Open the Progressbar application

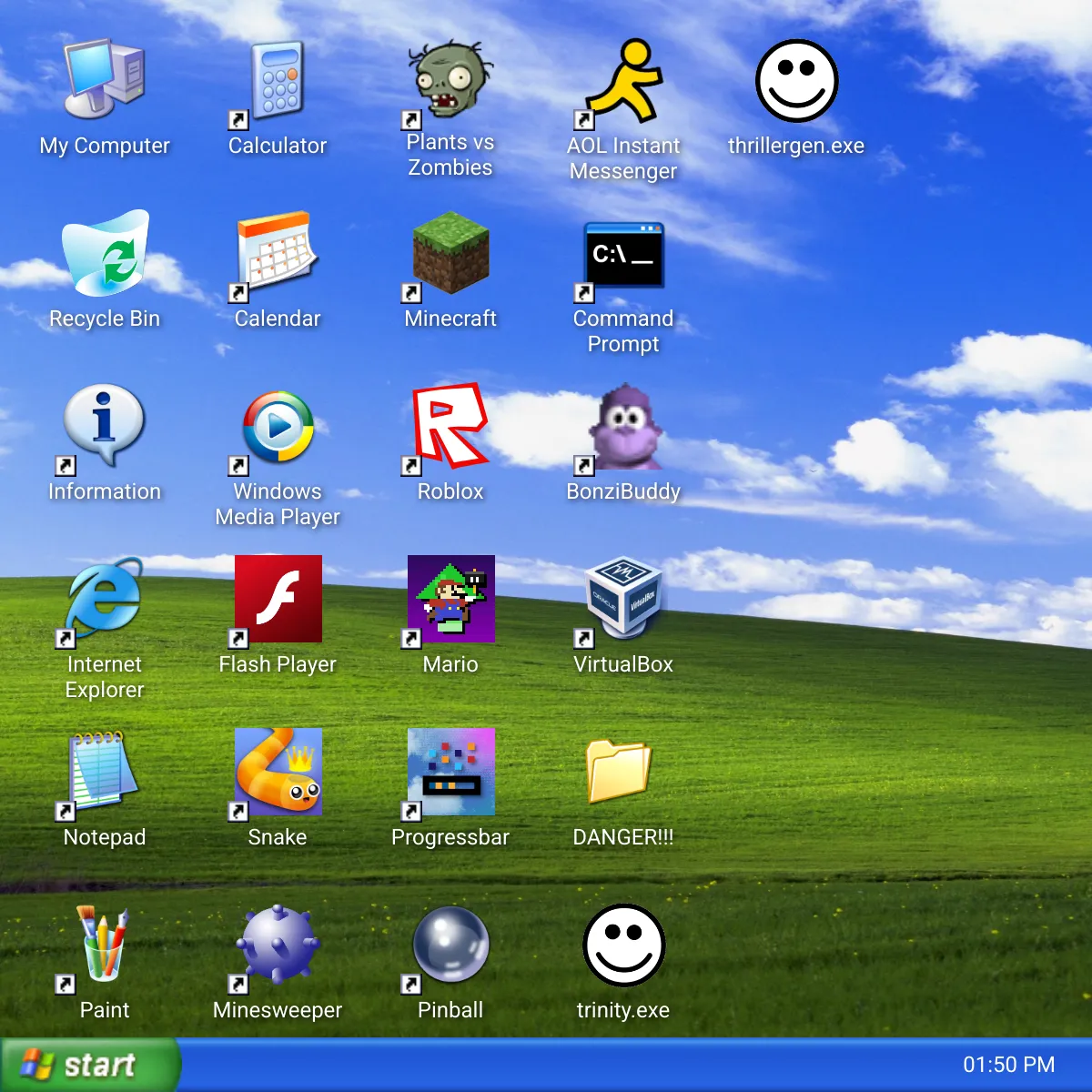pos(450,772)
